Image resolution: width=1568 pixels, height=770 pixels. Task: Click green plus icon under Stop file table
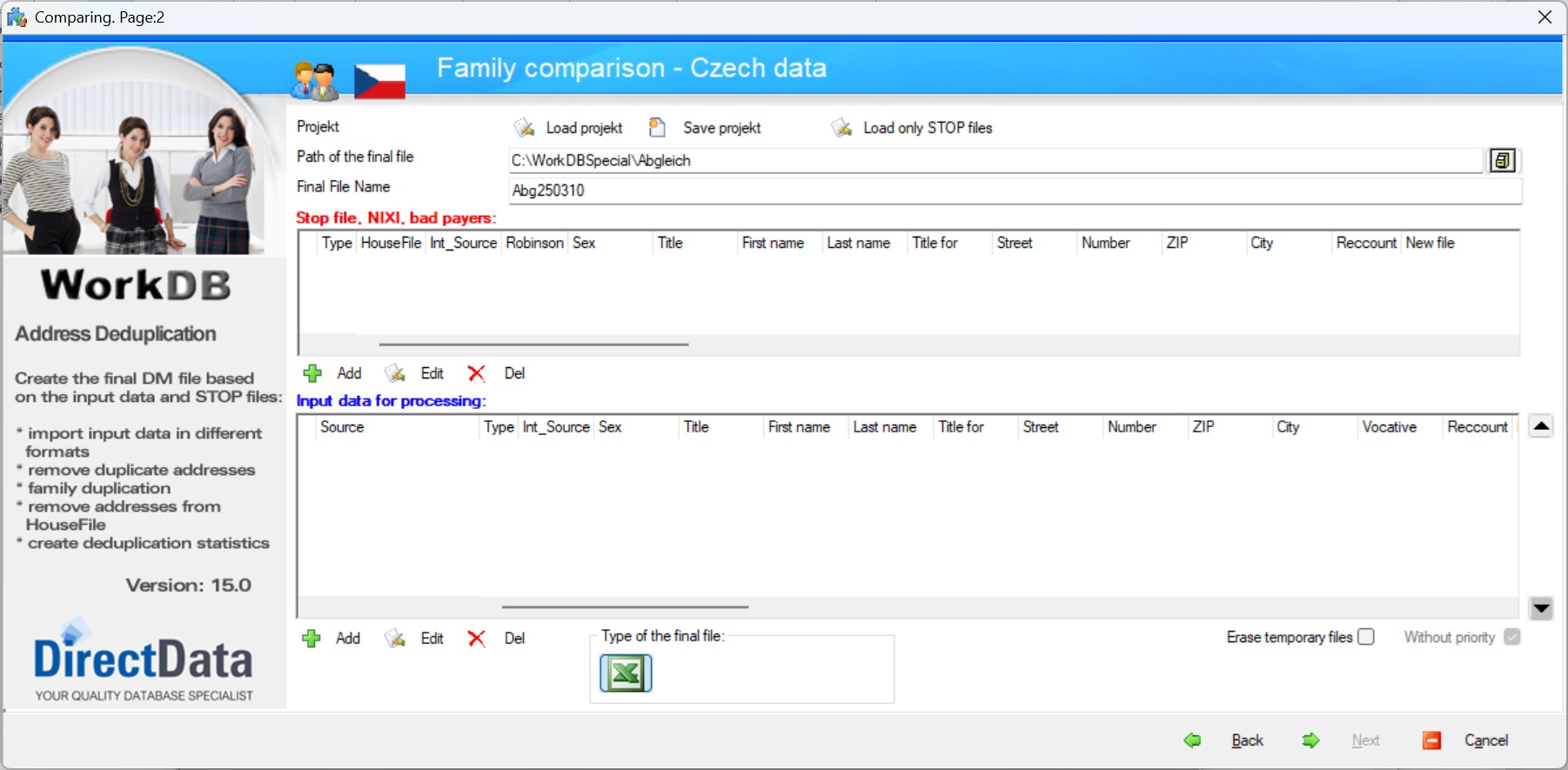312,373
